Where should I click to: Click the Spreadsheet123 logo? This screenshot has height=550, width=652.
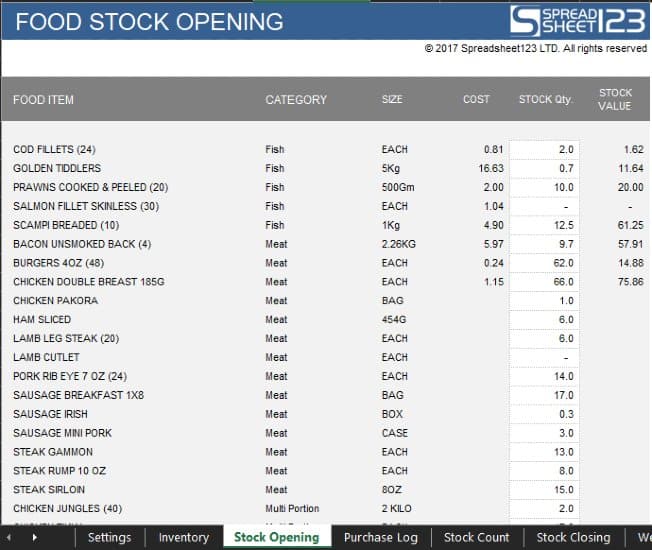[578, 20]
